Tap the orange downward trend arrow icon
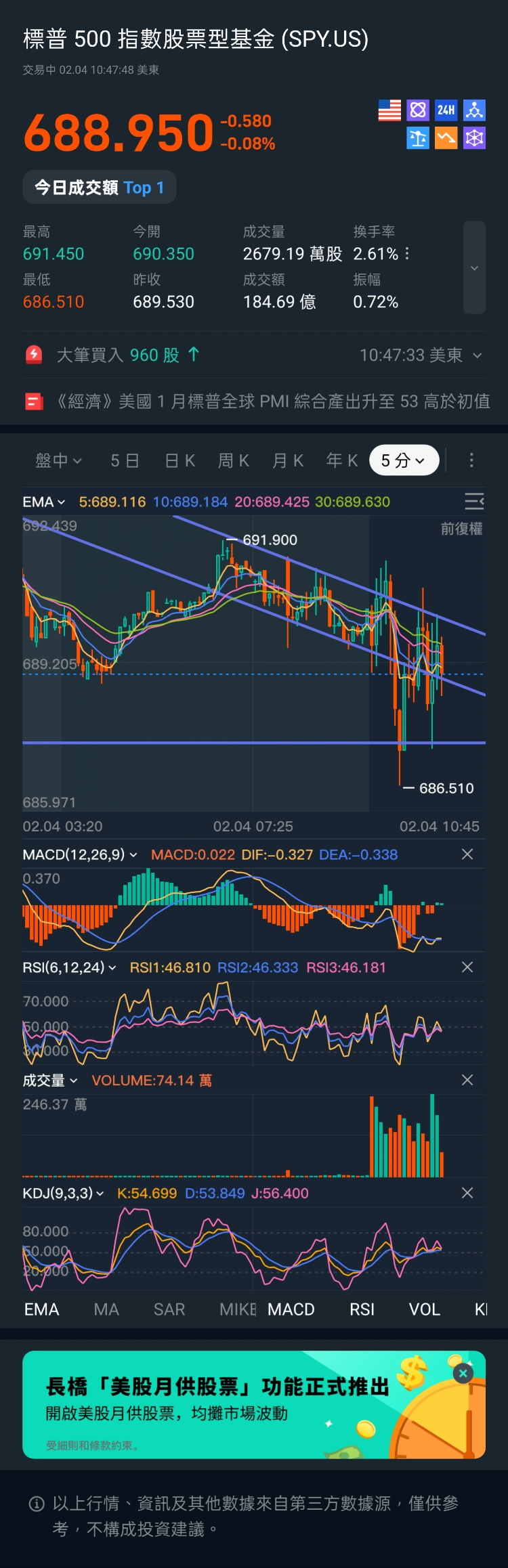Screen dimensions: 508x1568 (x=446, y=138)
